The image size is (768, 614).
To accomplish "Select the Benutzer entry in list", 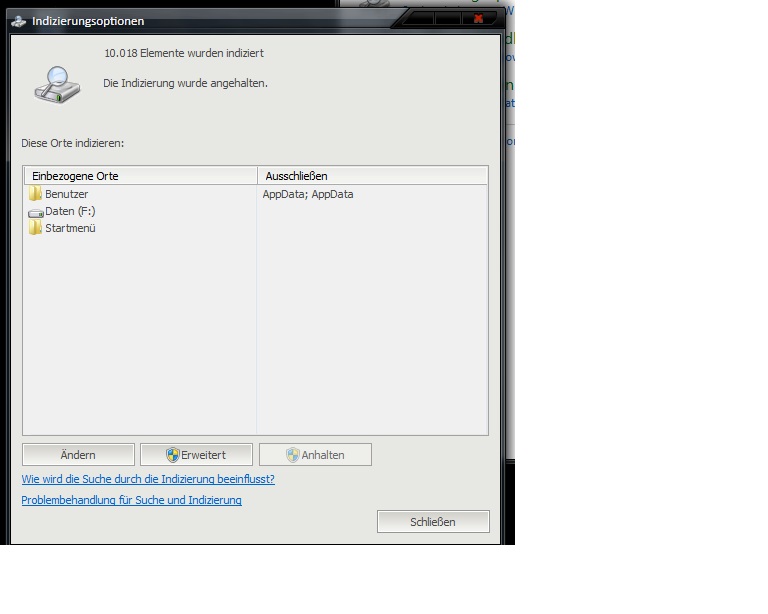I will click(x=67, y=194).
